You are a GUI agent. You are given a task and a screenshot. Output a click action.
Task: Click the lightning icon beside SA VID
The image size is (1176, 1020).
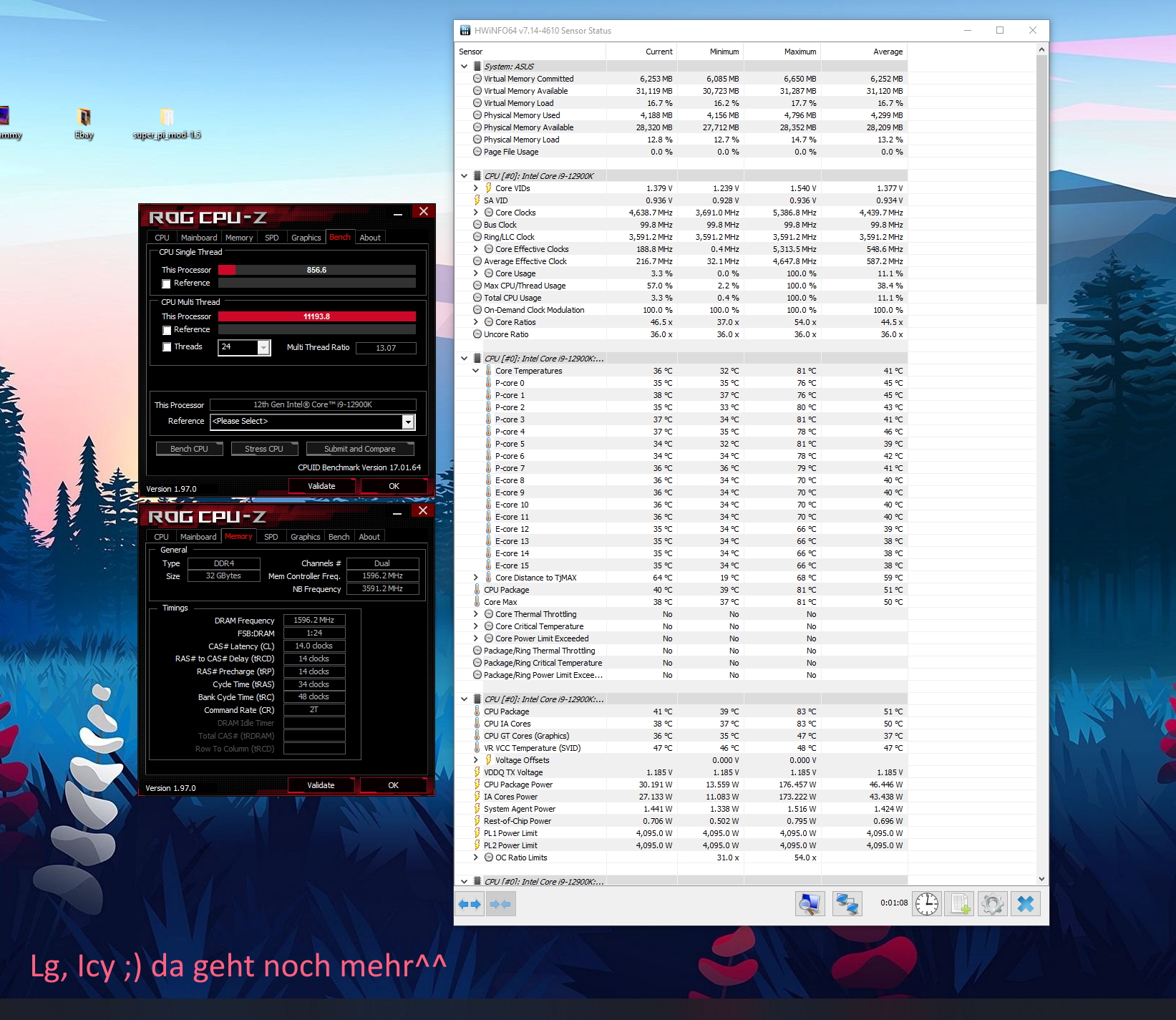(477, 200)
